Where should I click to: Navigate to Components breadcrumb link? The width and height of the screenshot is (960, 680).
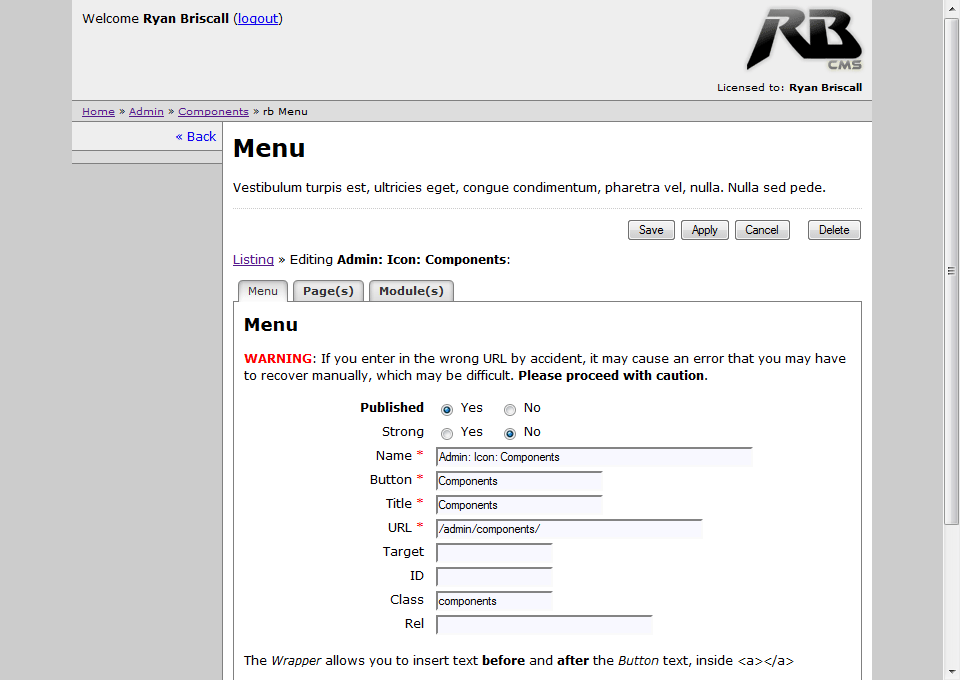(x=213, y=112)
